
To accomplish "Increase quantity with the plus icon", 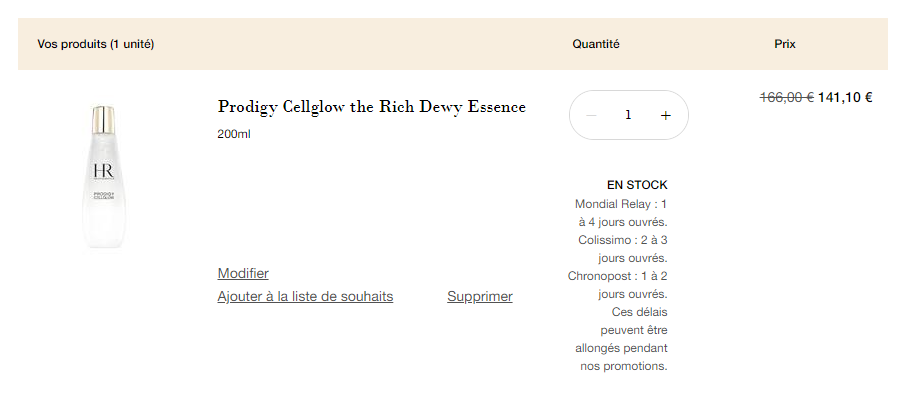I will pos(665,116).
